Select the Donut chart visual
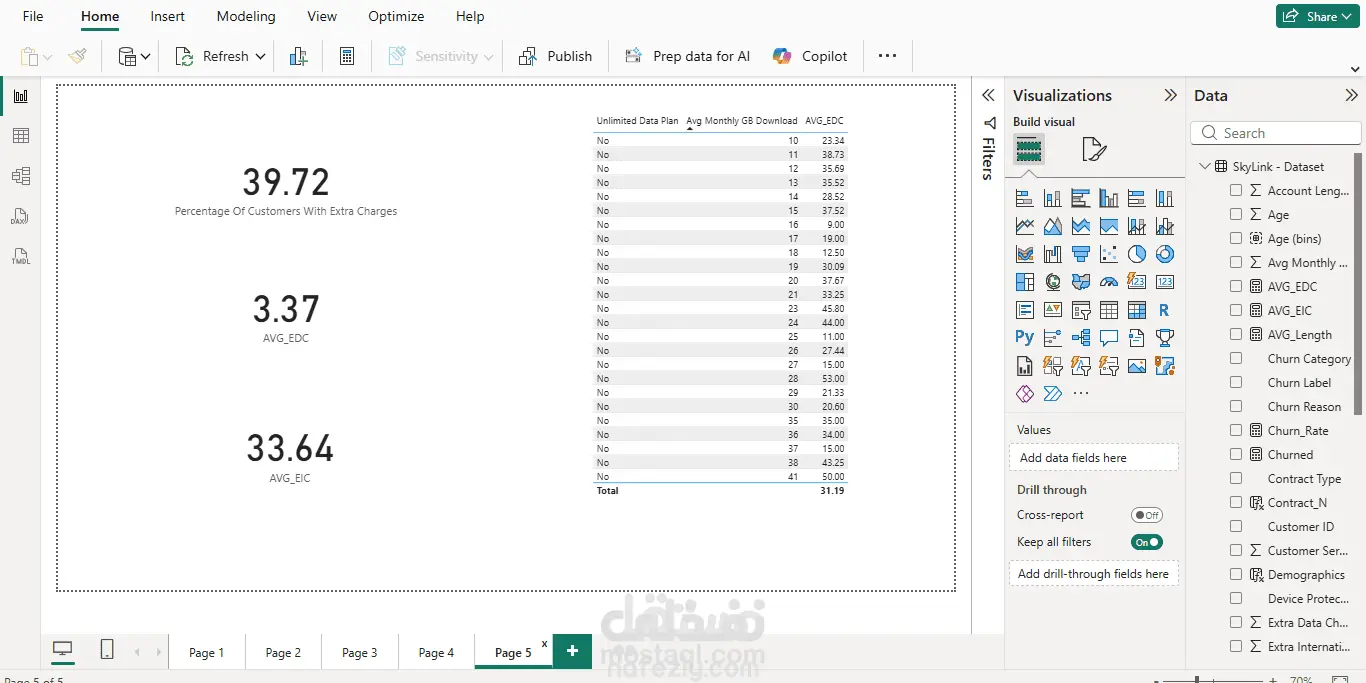 (x=1164, y=254)
